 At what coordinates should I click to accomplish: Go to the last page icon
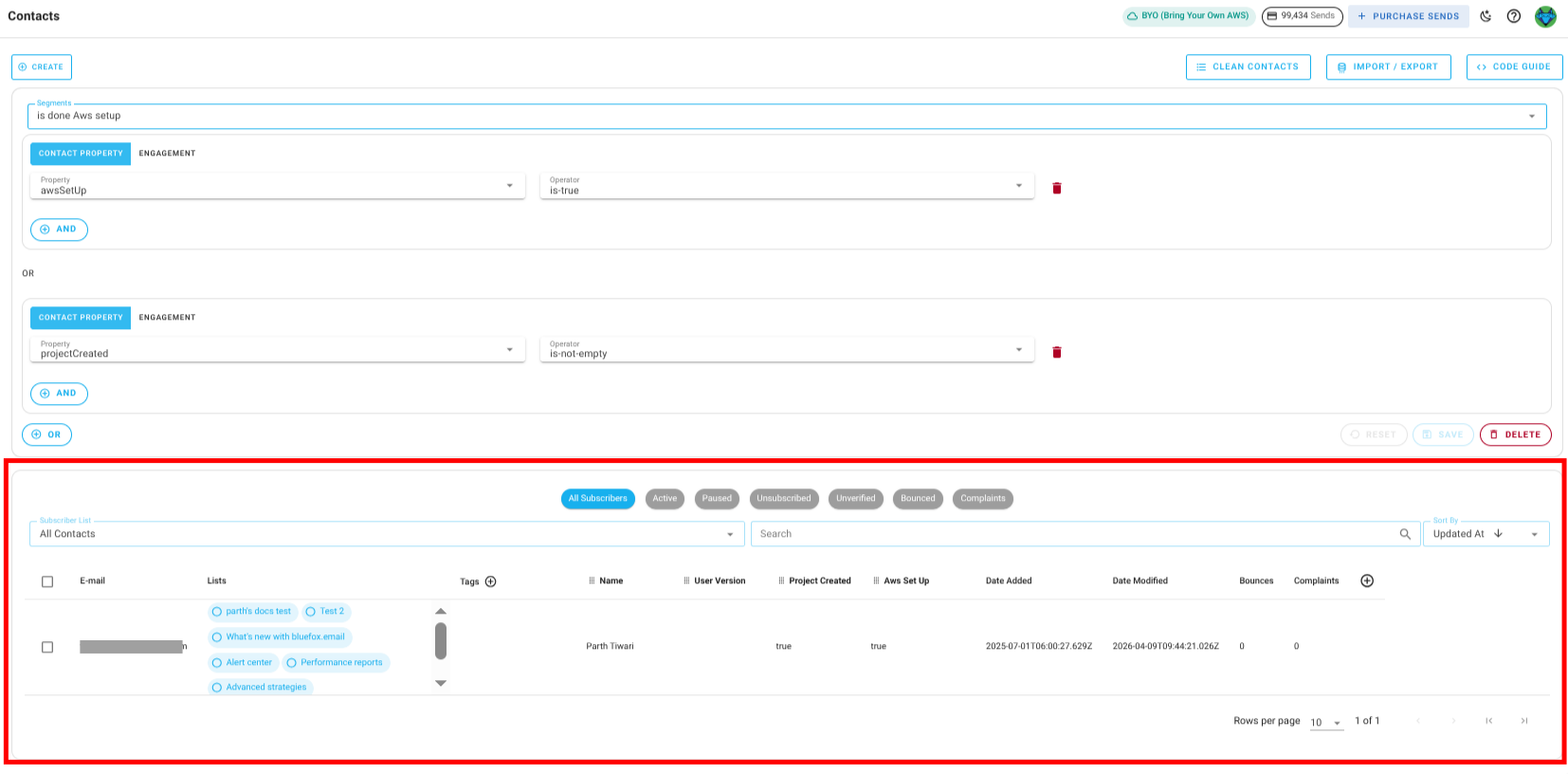click(x=1524, y=721)
